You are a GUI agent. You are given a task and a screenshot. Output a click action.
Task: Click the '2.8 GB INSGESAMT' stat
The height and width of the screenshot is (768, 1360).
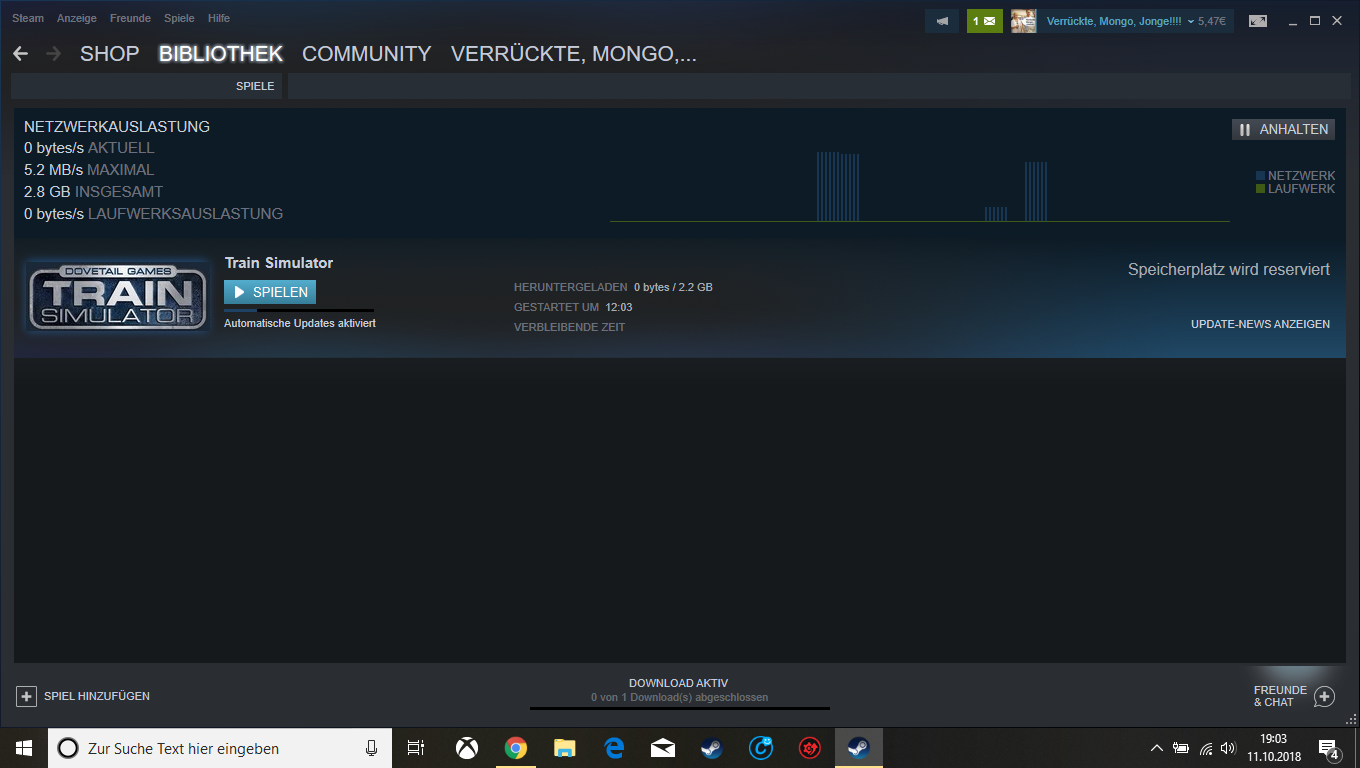(x=93, y=192)
